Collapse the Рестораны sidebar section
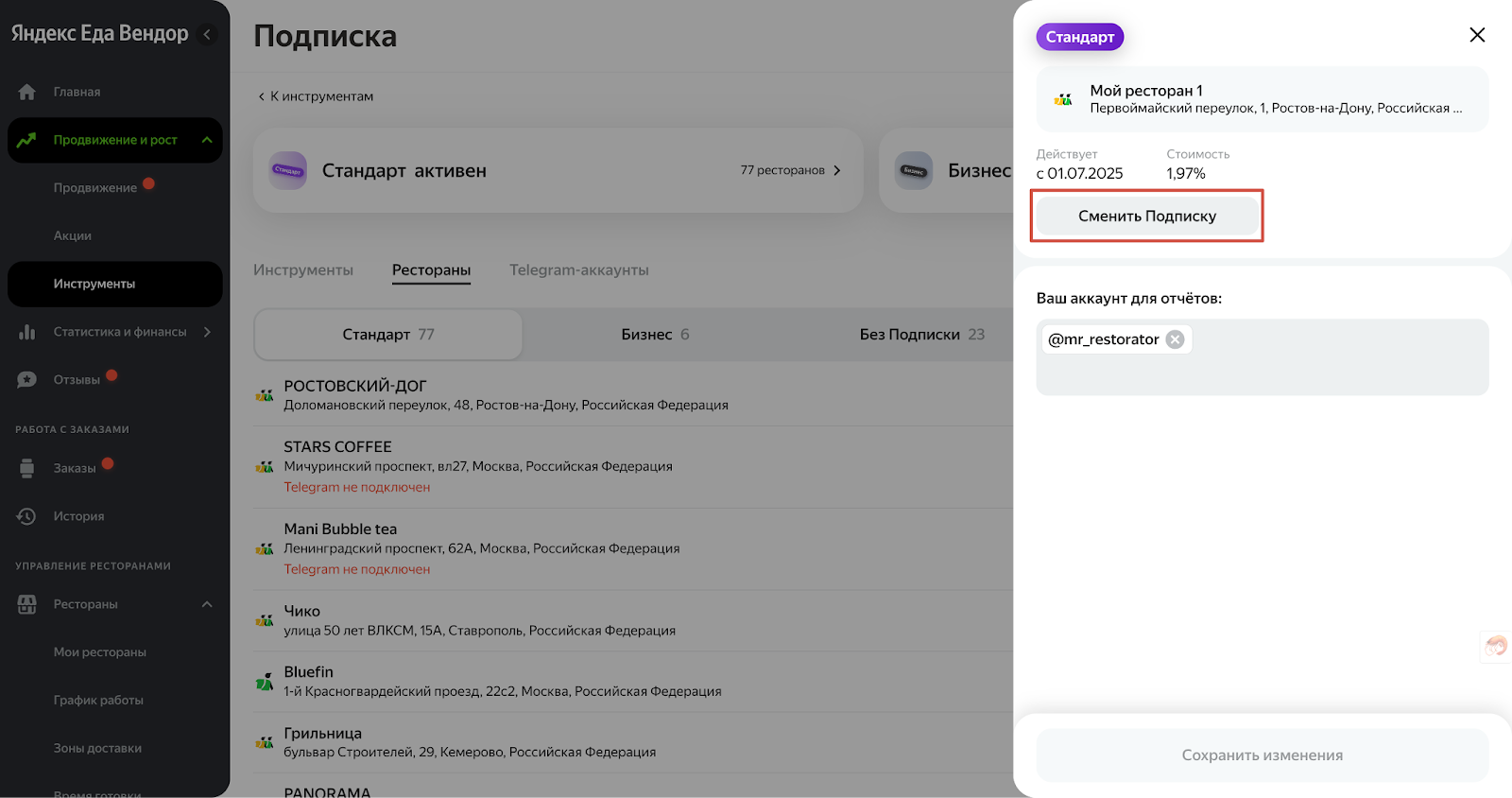Image resolution: width=1512 pixels, height=798 pixels. (207, 604)
